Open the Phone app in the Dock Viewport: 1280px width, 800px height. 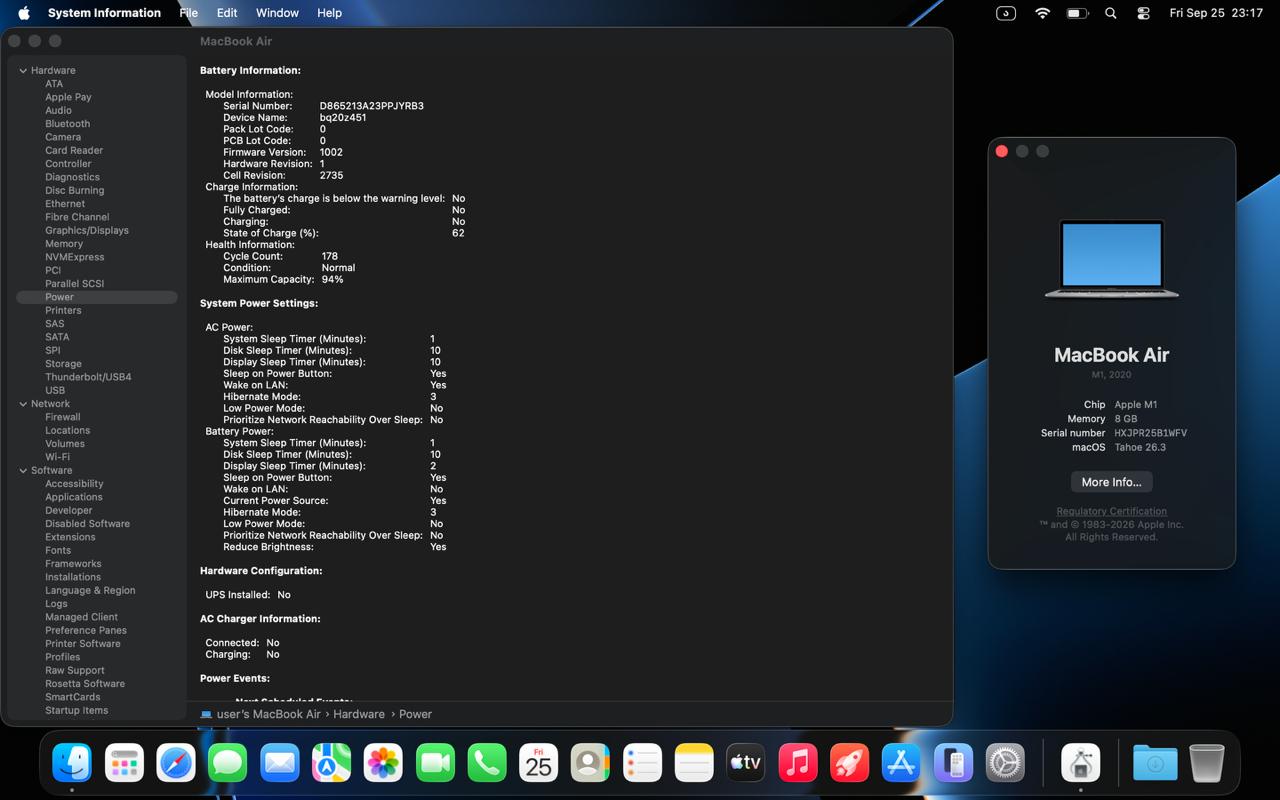coord(487,763)
